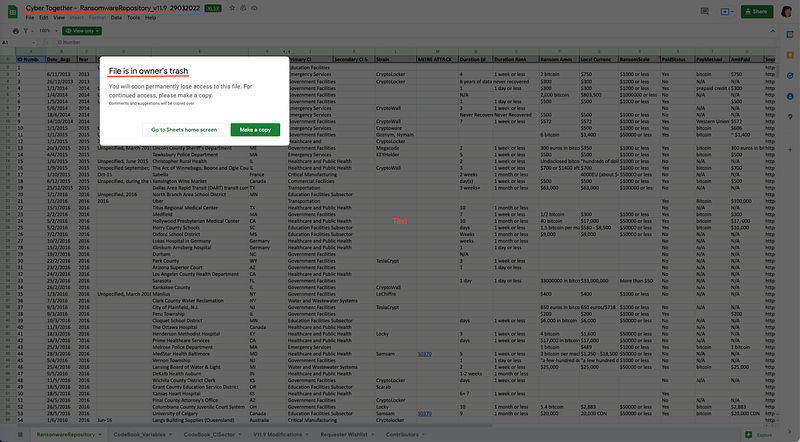Switch to the Contributors sheet tab
This screenshot has height=442, width=800.
(402, 435)
